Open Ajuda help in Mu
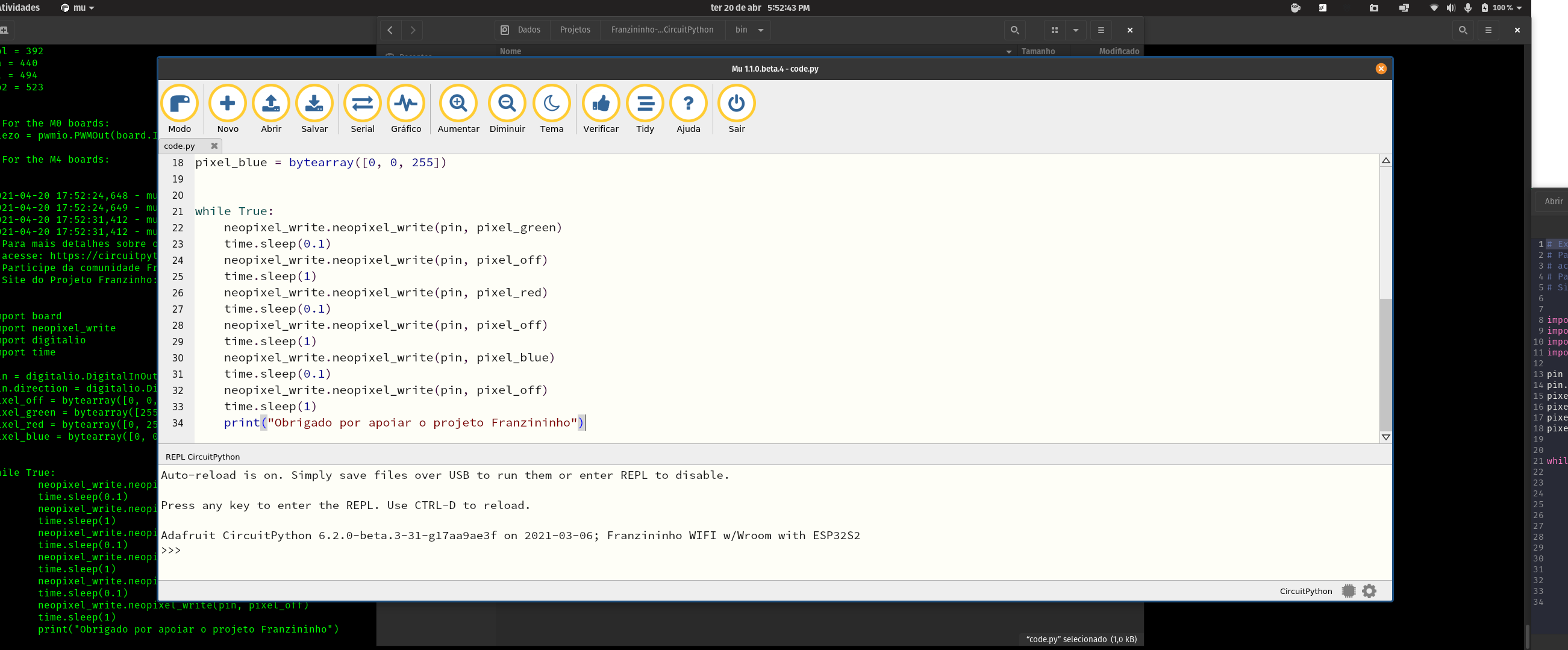Viewport: 1568px width, 650px height. click(689, 109)
